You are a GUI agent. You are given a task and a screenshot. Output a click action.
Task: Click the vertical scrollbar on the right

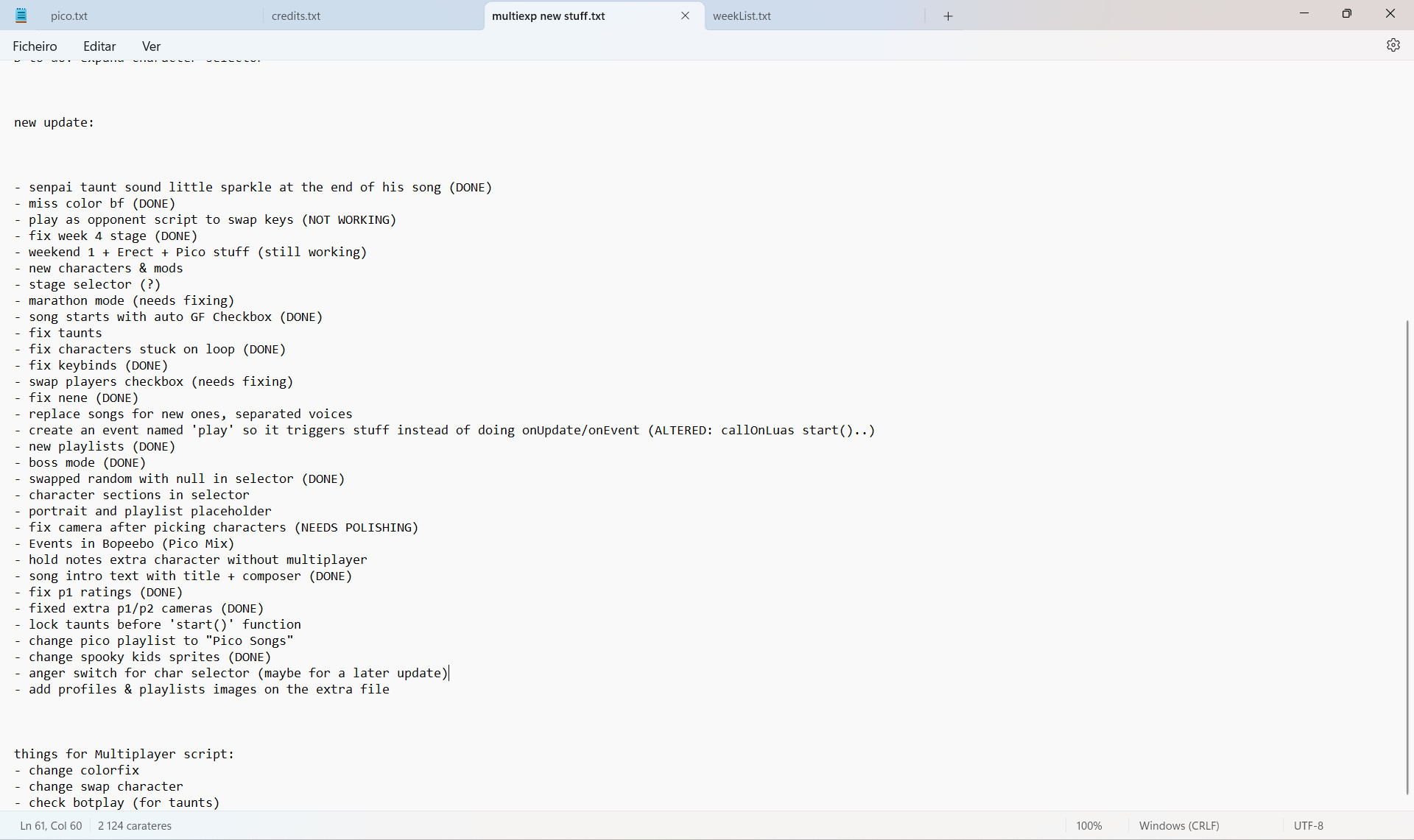[x=1407, y=560]
